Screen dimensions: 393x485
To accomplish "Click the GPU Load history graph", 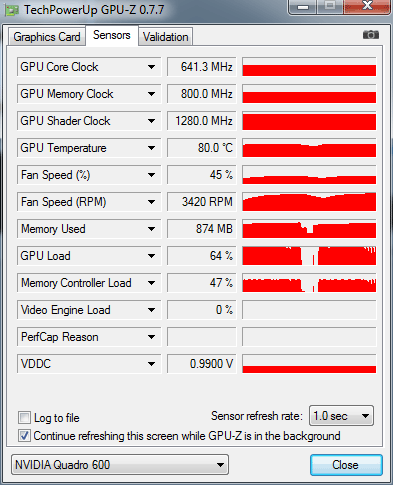I will [x=309, y=256].
